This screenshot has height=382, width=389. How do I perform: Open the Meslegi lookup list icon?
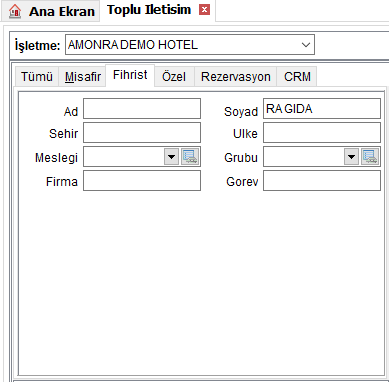click(x=190, y=156)
